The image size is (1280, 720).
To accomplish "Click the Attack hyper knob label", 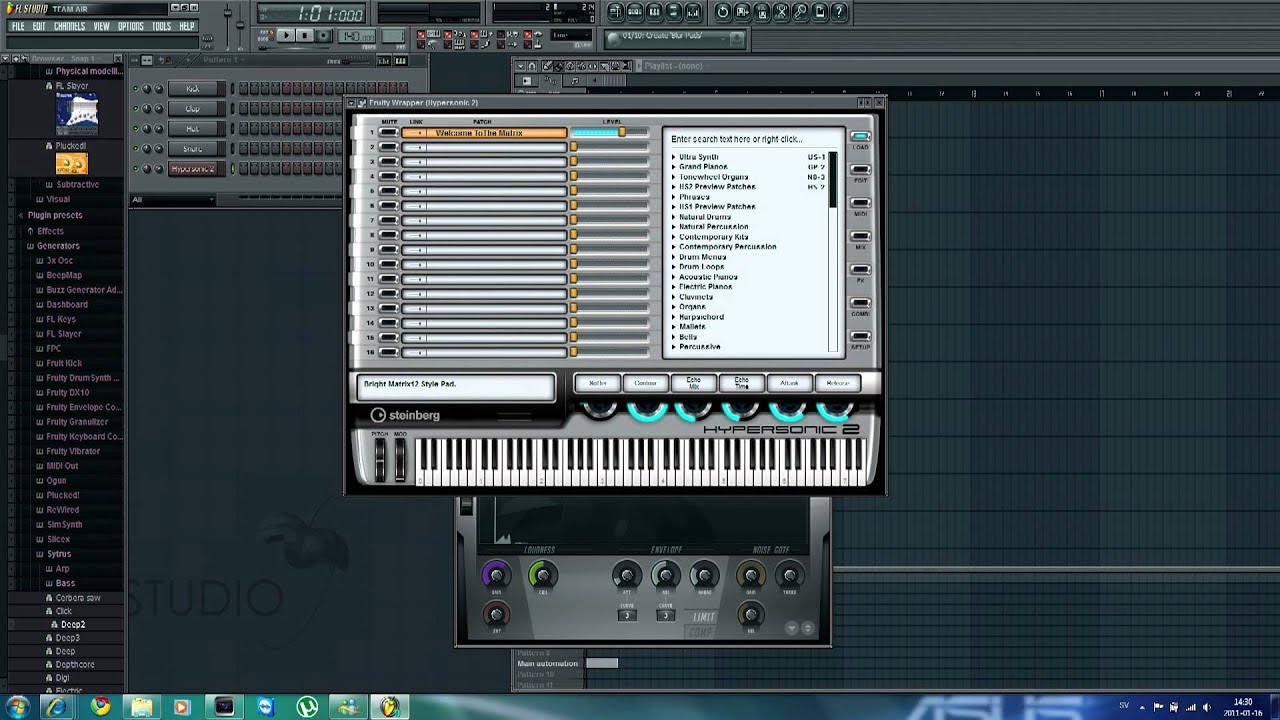I will coord(790,383).
